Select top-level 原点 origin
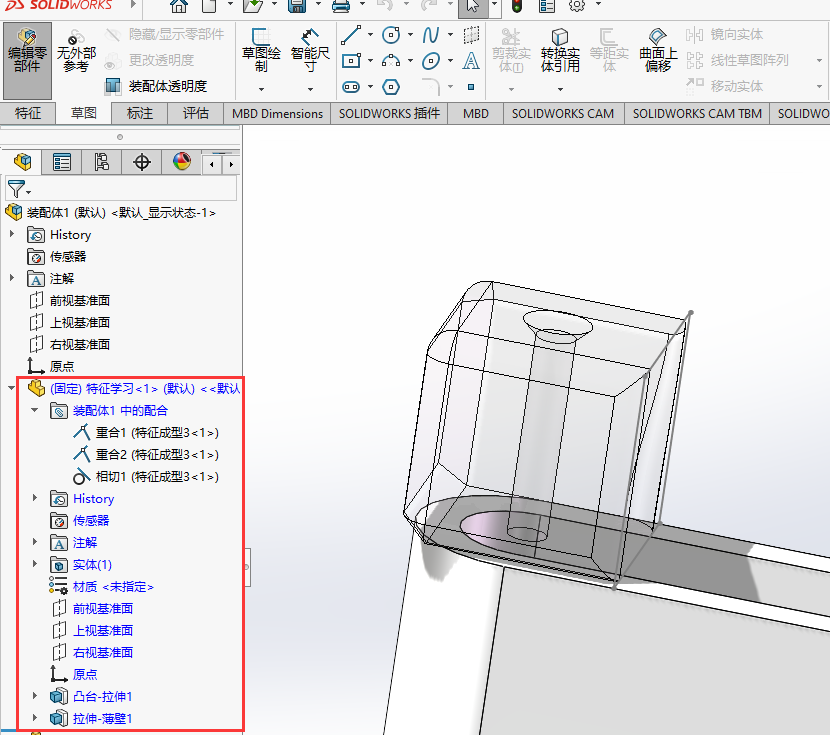 tap(51, 366)
